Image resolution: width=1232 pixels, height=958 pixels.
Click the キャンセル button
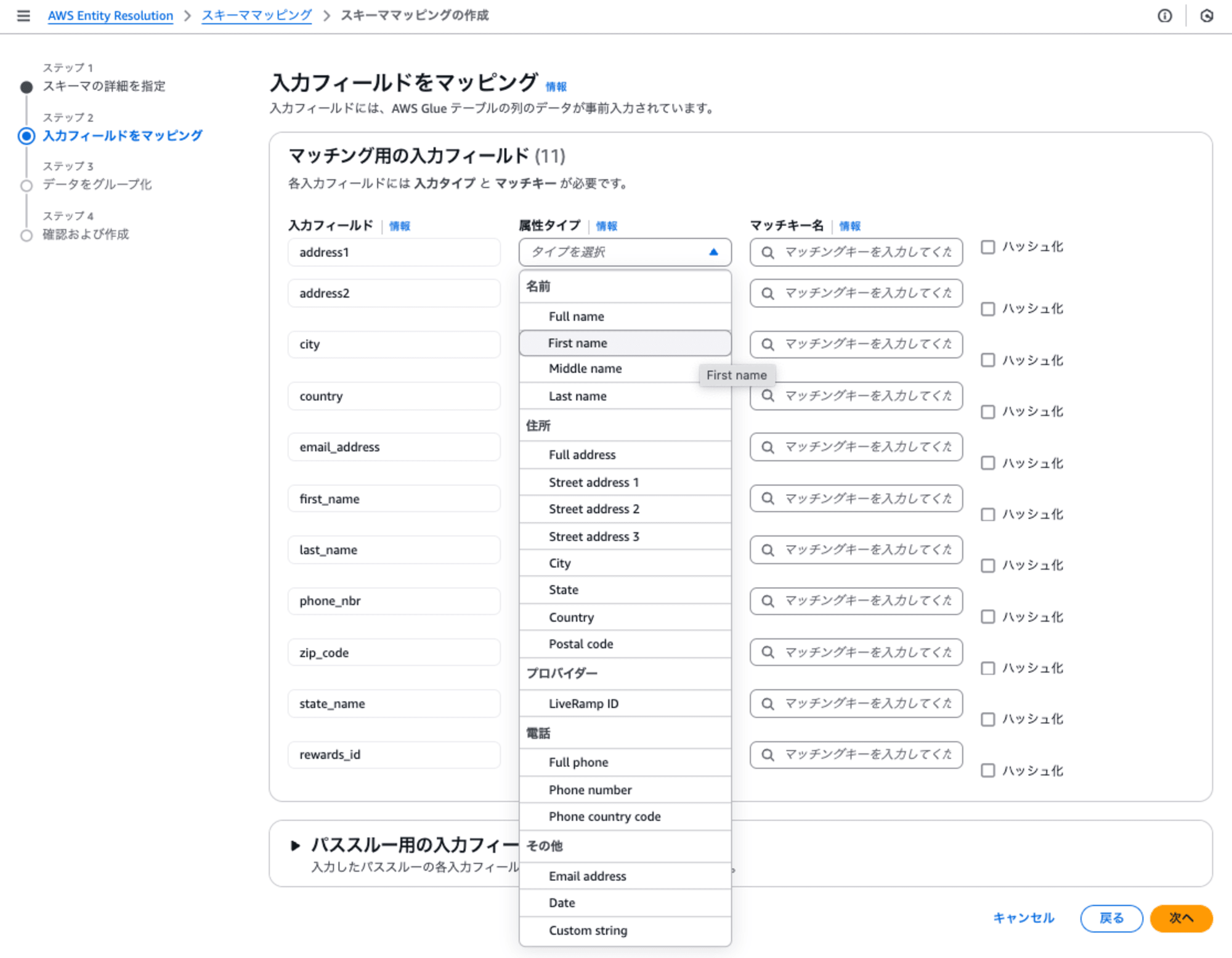coord(1024,918)
